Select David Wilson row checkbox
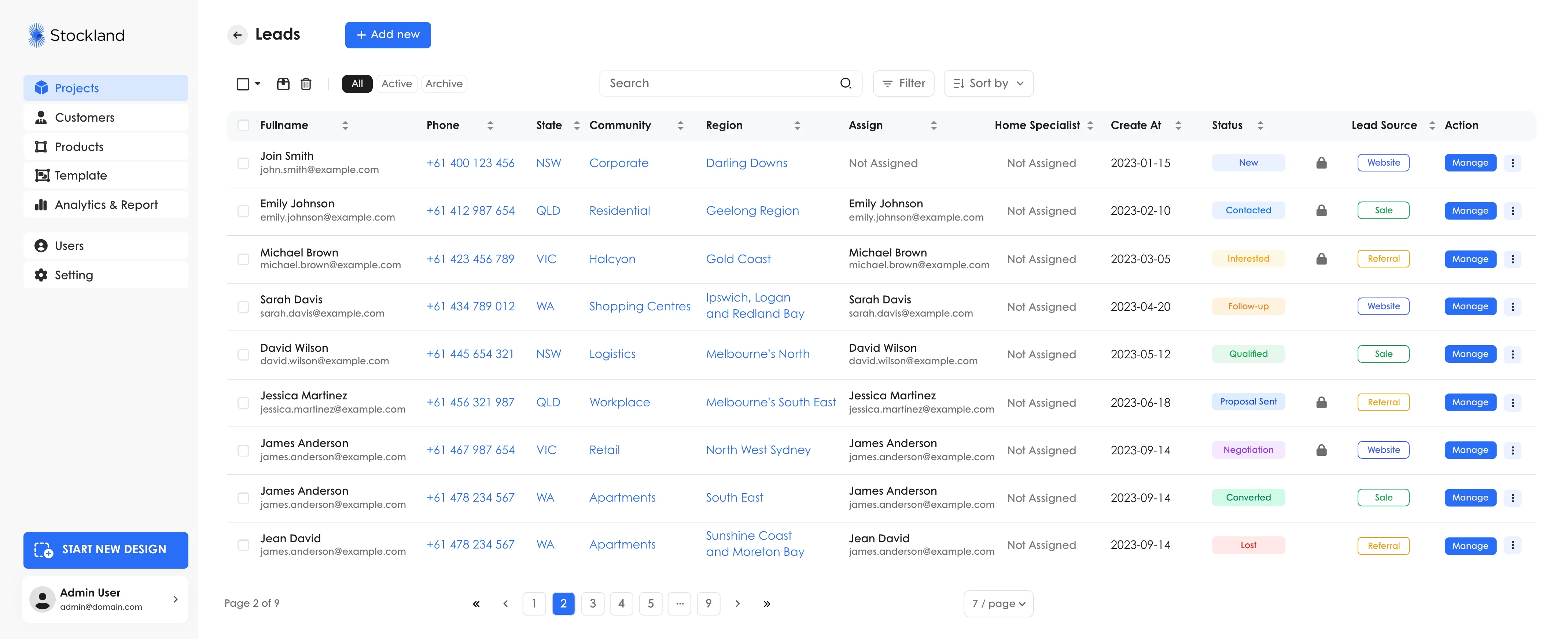The image size is (1568, 639). click(243, 354)
